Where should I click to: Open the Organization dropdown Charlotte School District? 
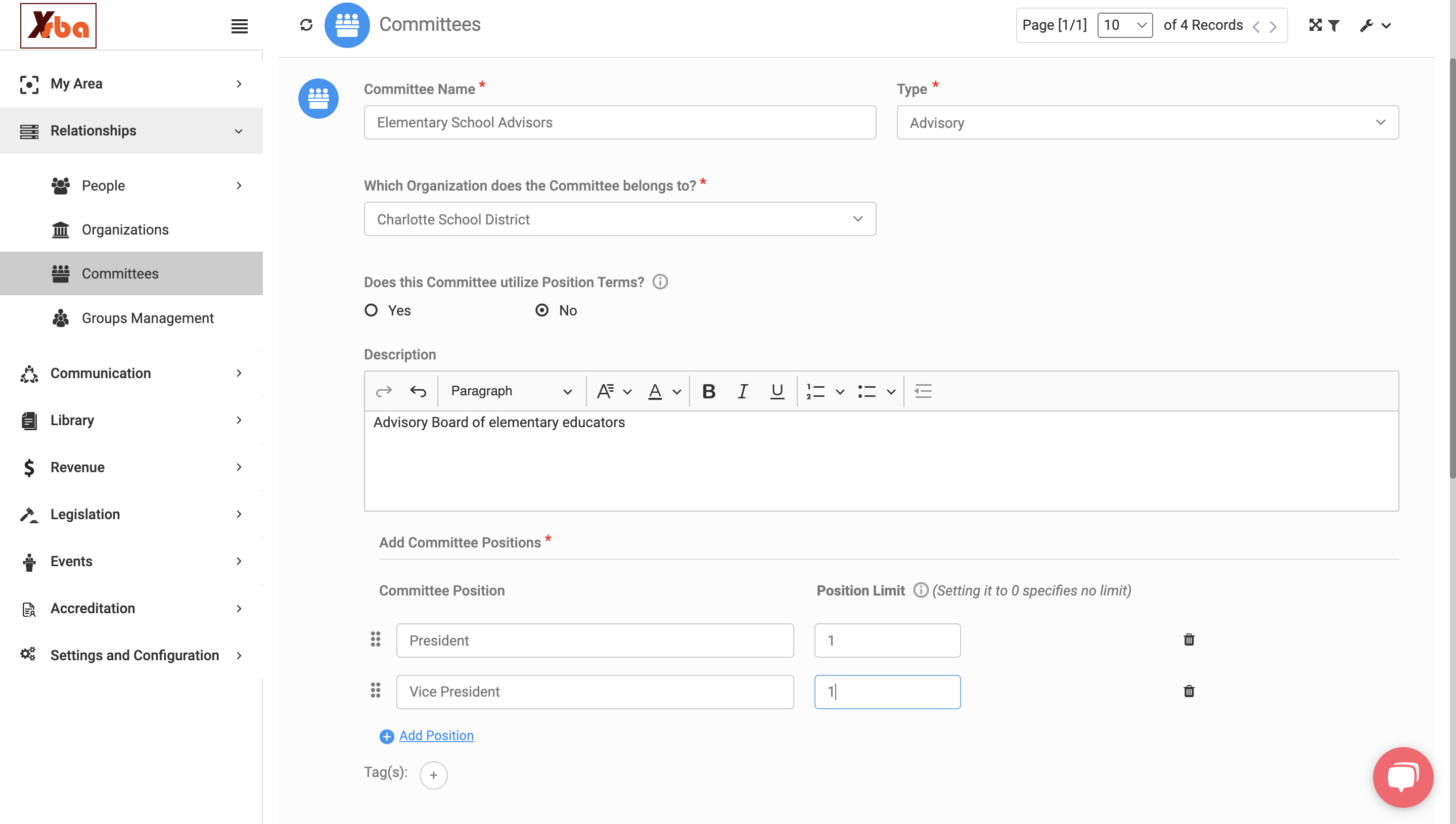[x=620, y=219]
